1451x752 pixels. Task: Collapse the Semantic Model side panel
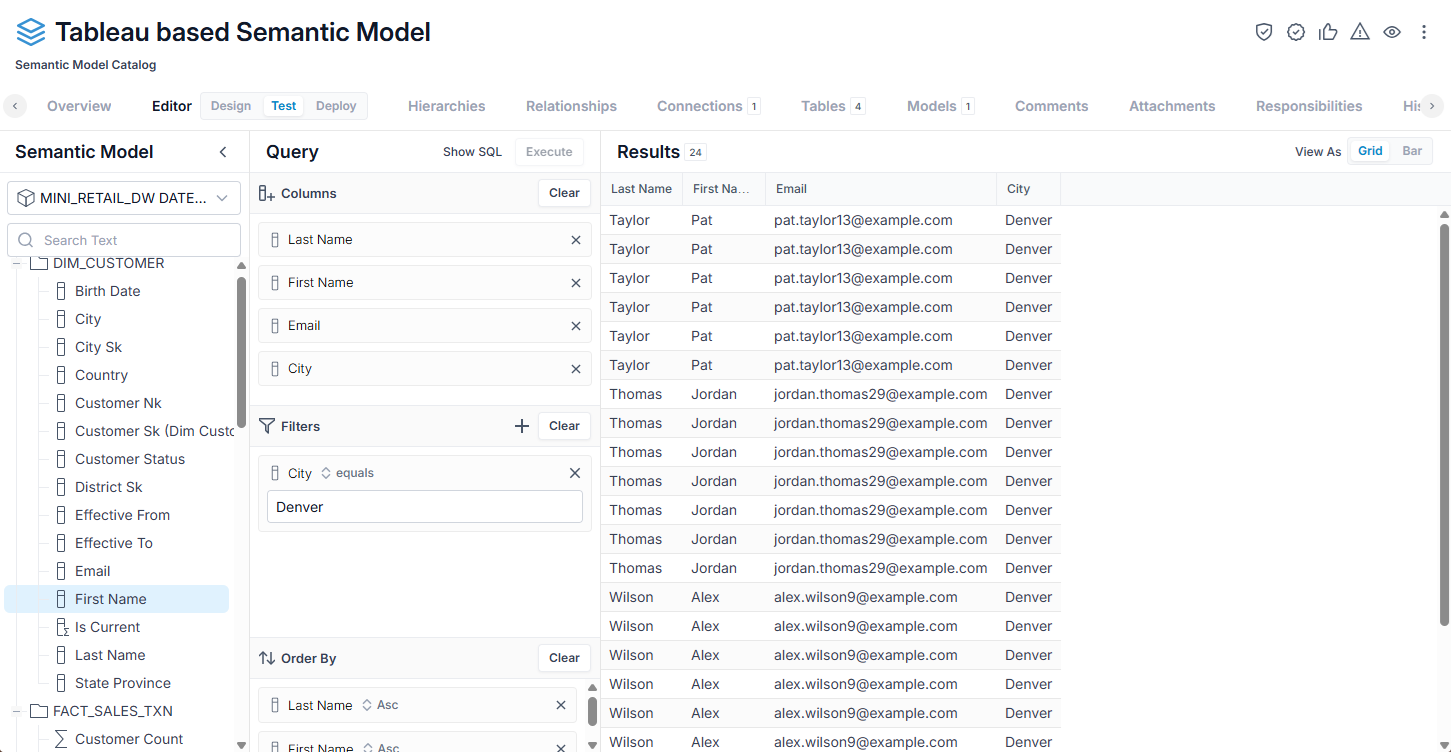pyautogui.click(x=223, y=152)
